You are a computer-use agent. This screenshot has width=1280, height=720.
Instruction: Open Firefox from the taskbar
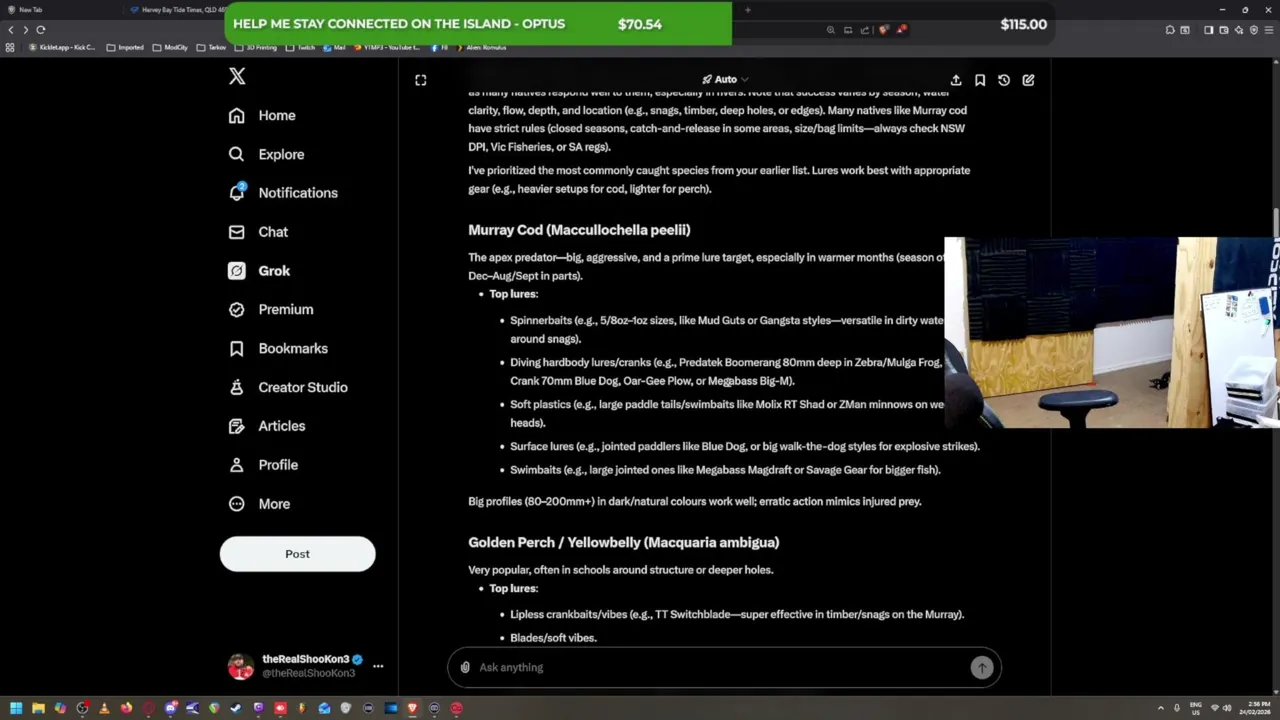click(126, 708)
